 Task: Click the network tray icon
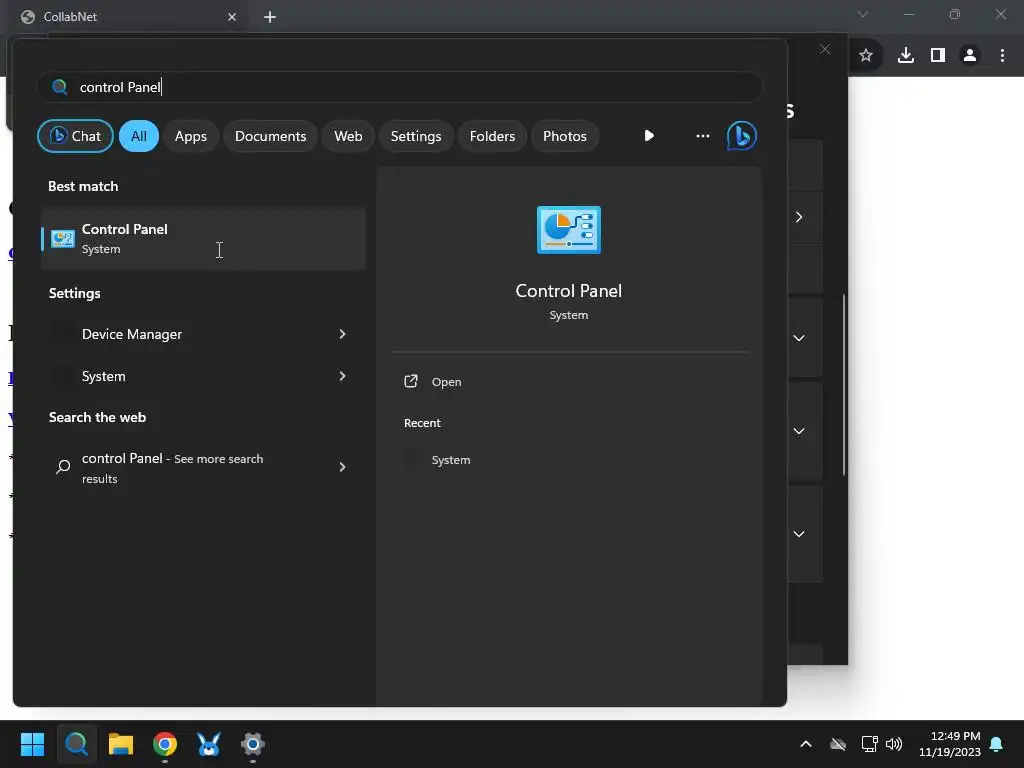click(869, 744)
